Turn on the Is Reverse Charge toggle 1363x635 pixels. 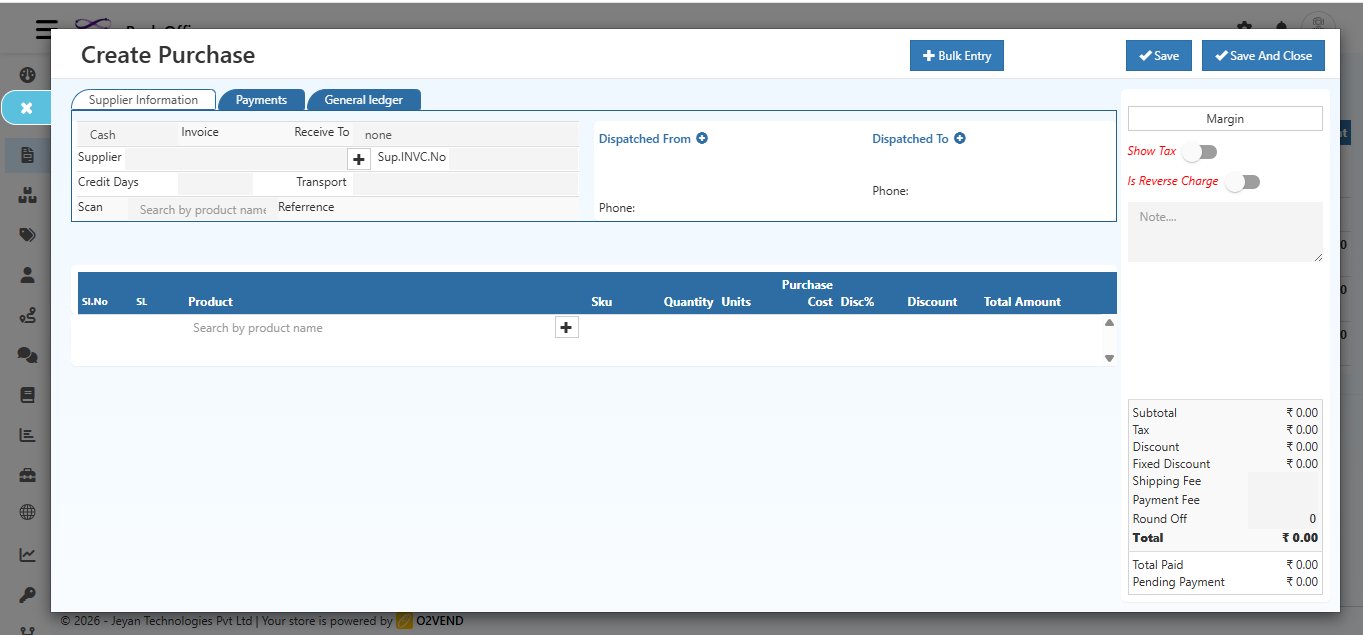point(1242,181)
